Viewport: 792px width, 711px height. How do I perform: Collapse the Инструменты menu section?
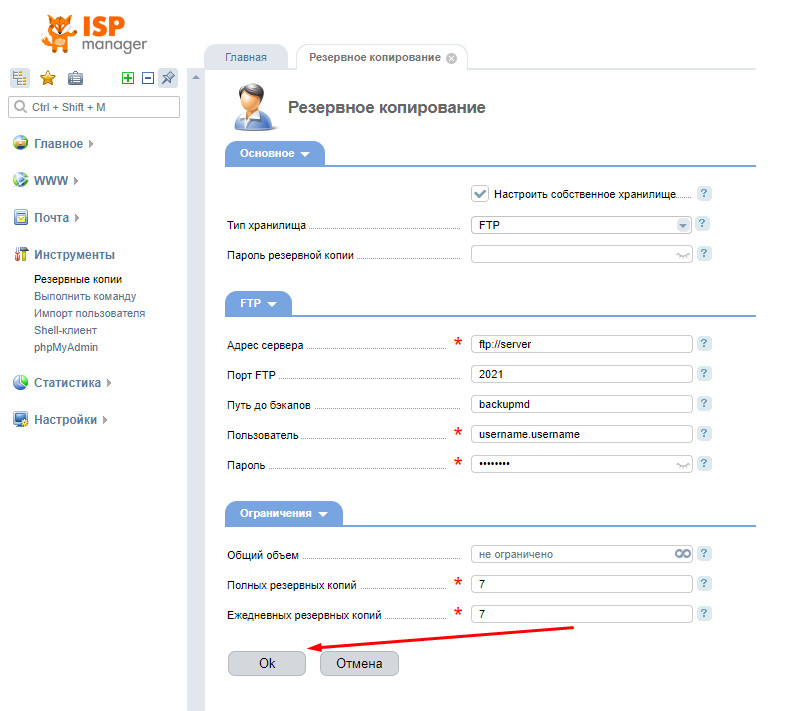74,255
